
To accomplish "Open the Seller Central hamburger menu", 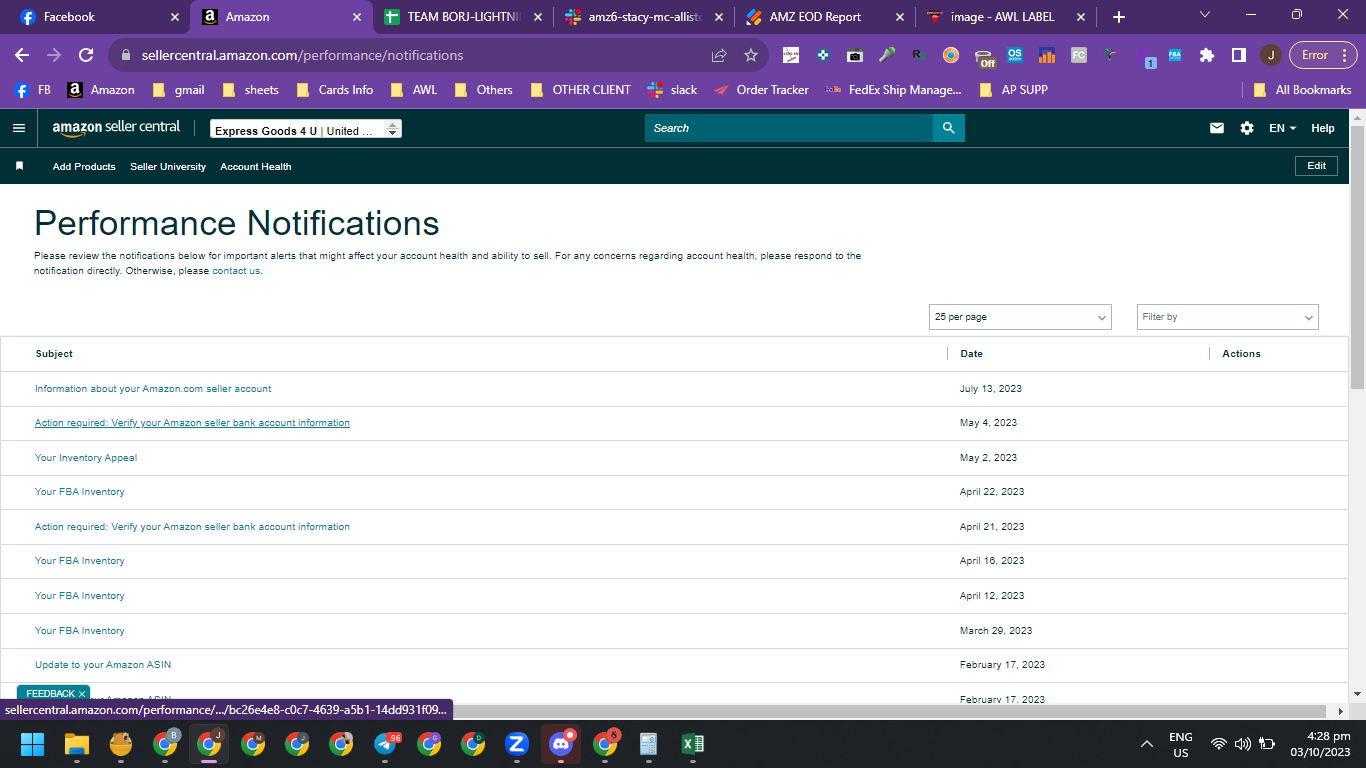I will point(18,128).
